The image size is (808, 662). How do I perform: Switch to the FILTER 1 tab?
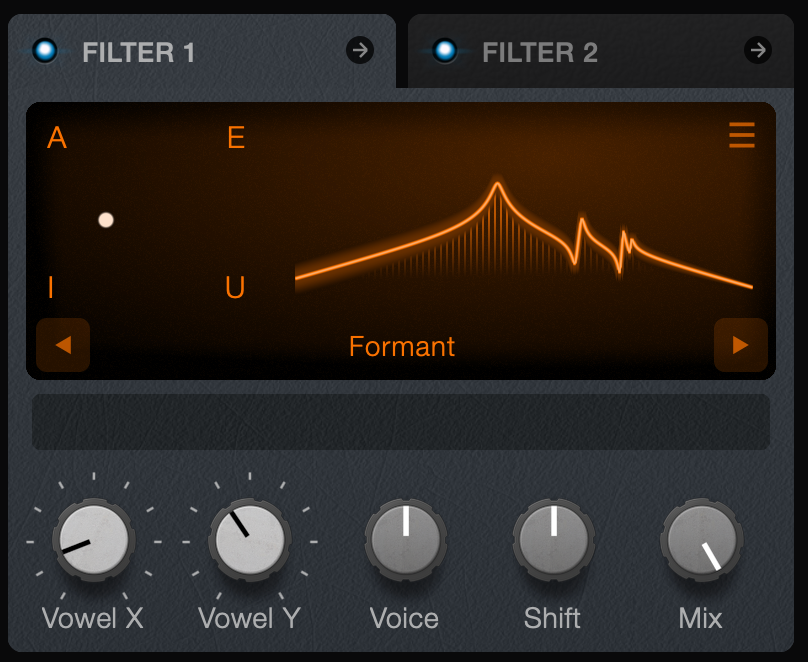click(139, 52)
